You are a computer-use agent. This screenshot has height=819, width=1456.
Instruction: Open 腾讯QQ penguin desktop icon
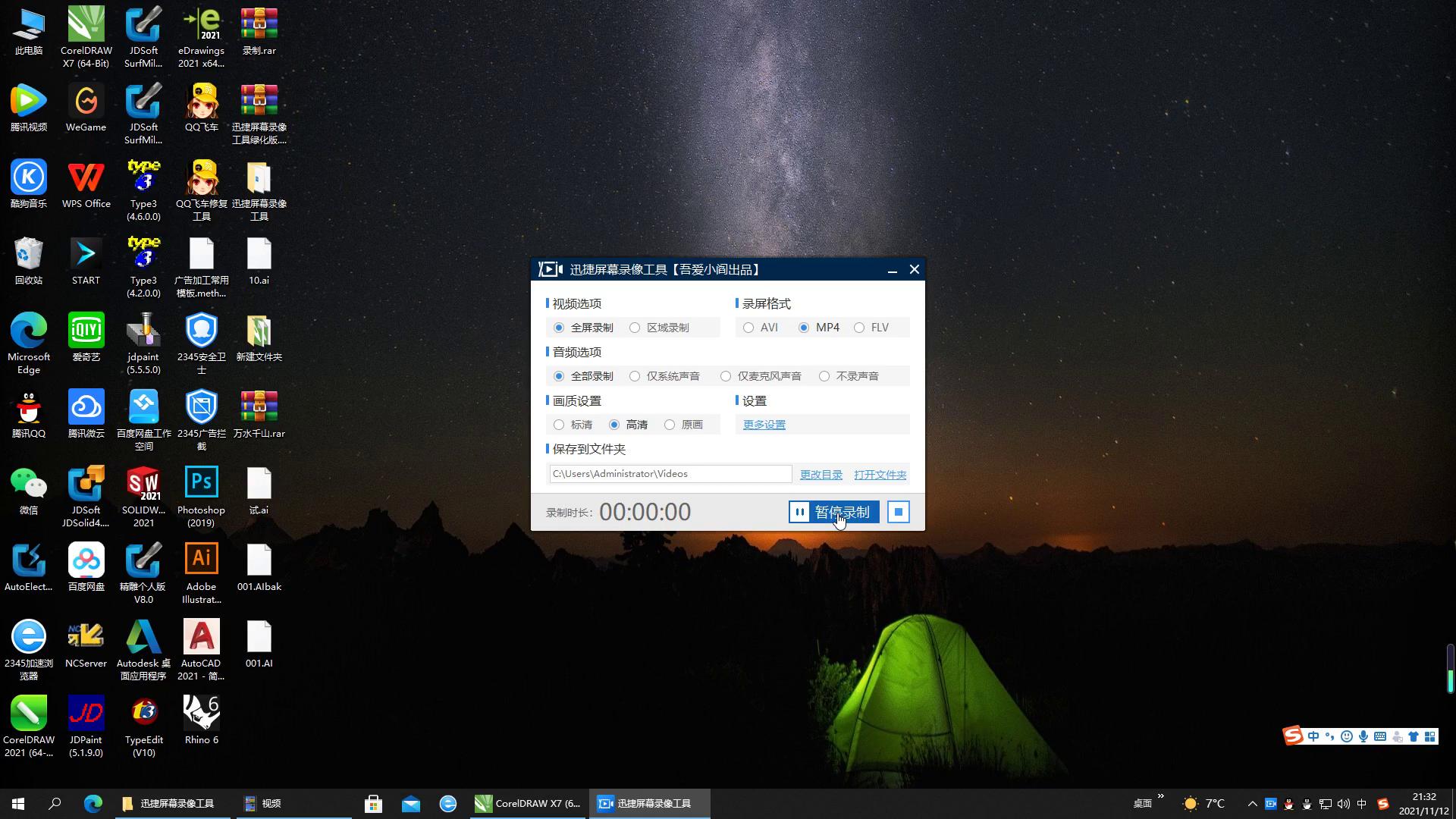click(29, 408)
